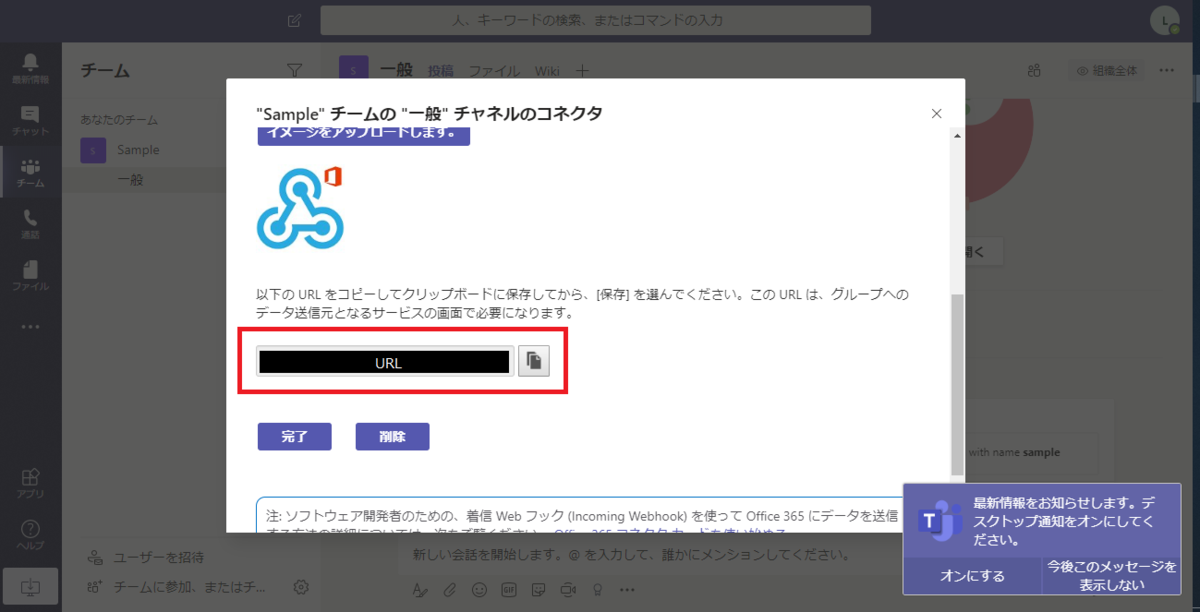This screenshot has height=612, width=1200.
Task: Select the masked URL text field
Action: (385, 362)
